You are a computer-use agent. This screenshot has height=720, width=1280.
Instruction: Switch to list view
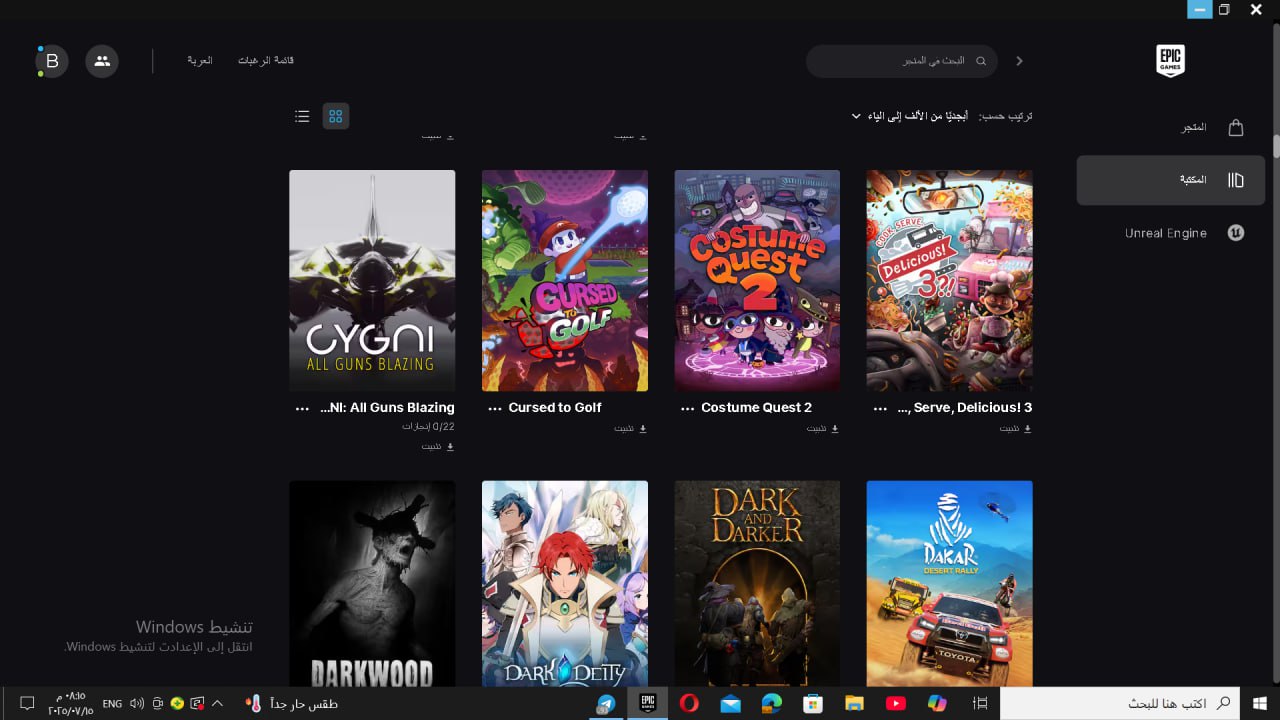click(302, 116)
